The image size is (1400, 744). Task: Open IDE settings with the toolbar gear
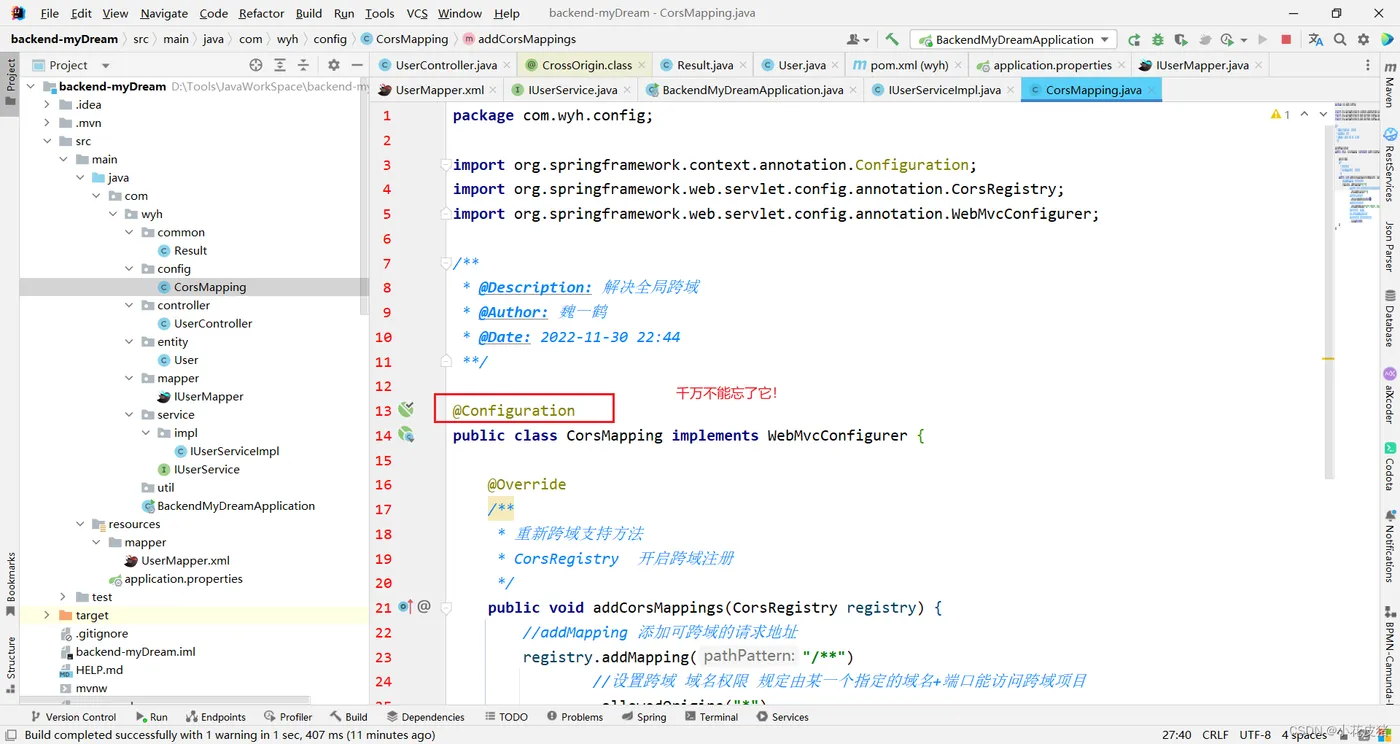tap(1364, 39)
